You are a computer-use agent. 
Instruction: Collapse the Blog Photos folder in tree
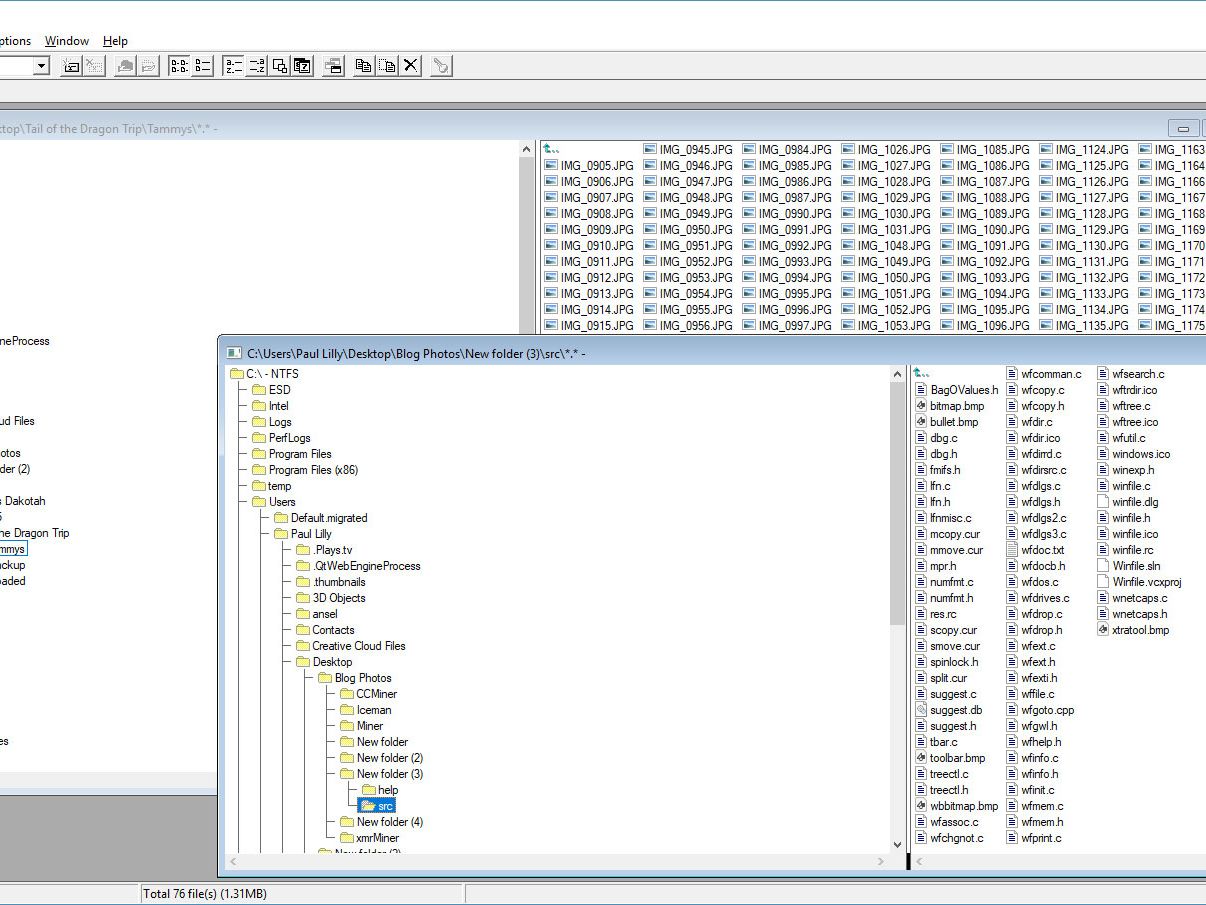pos(362,678)
